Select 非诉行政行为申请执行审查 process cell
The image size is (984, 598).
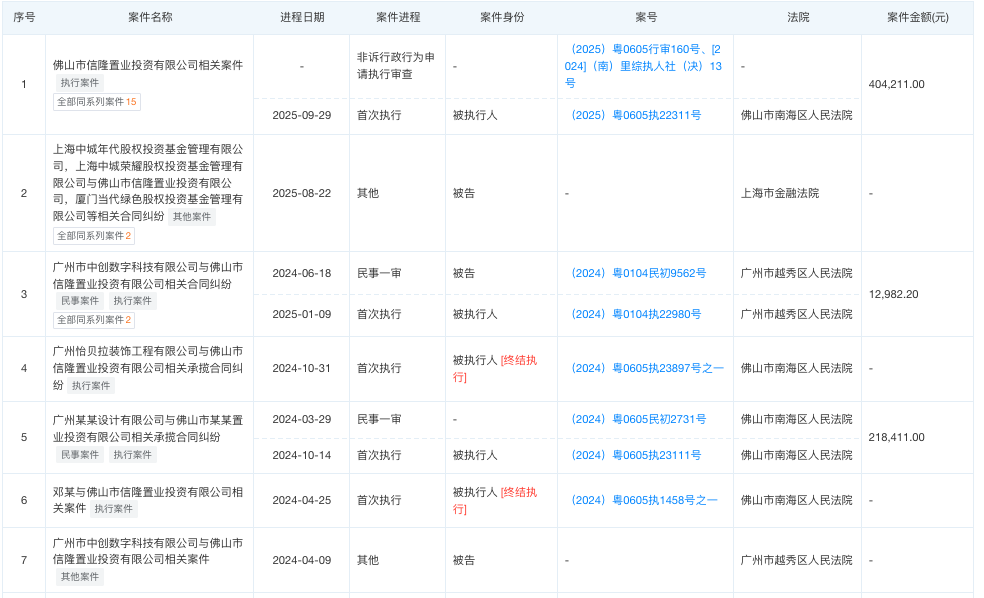pos(395,66)
